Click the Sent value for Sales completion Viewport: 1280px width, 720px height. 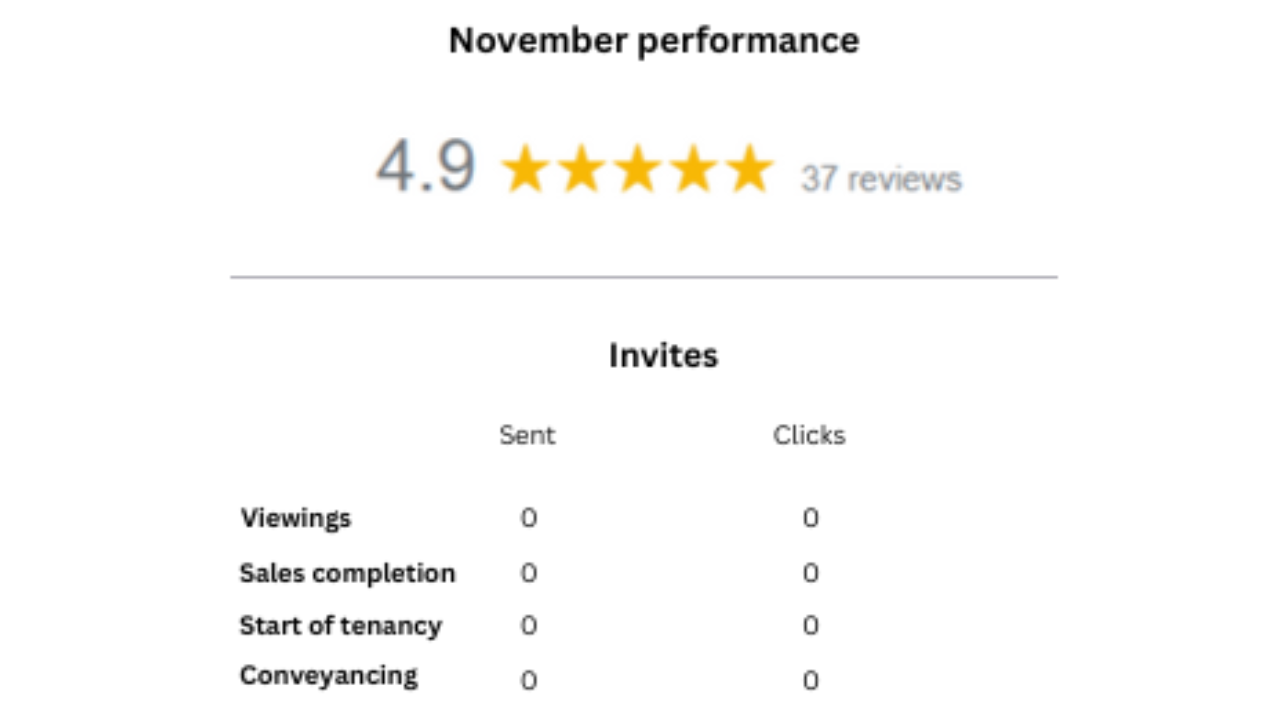tap(528, 573)
